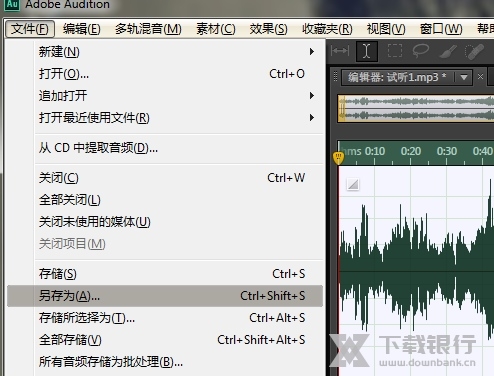
Task: Expand 打开最近使用文件(R) submenu
Action: [x=312, y=117]
